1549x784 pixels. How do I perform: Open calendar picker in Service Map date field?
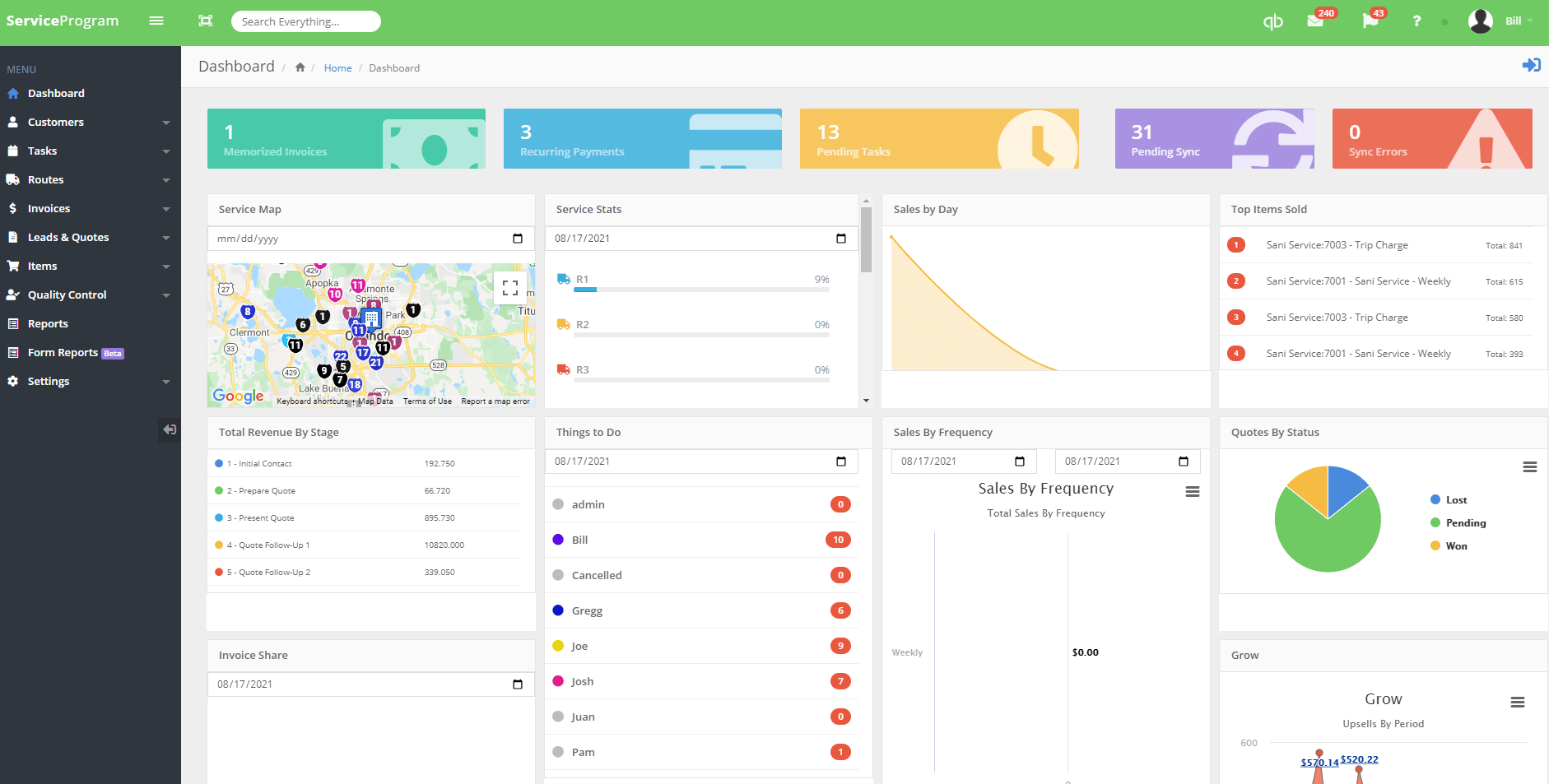pyautogui.click(x=518, y=239)
